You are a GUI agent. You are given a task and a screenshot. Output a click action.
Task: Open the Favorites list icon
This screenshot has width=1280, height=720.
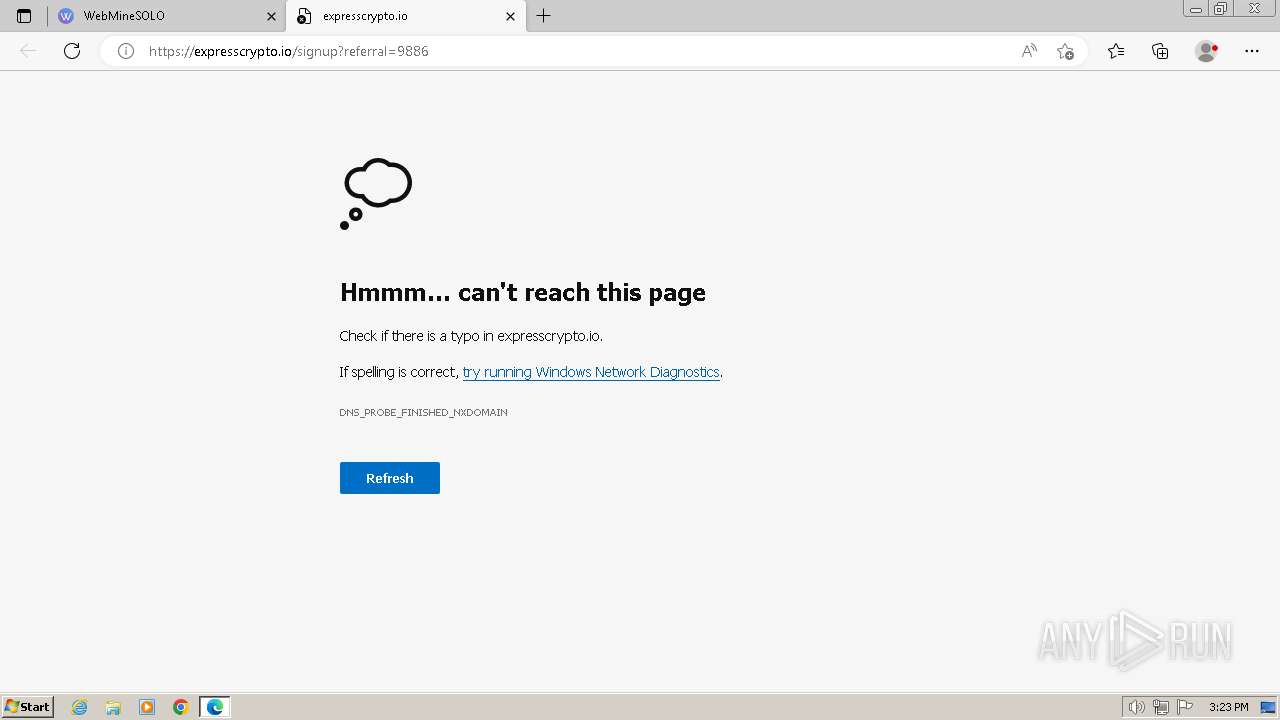tap(1116, 51)
